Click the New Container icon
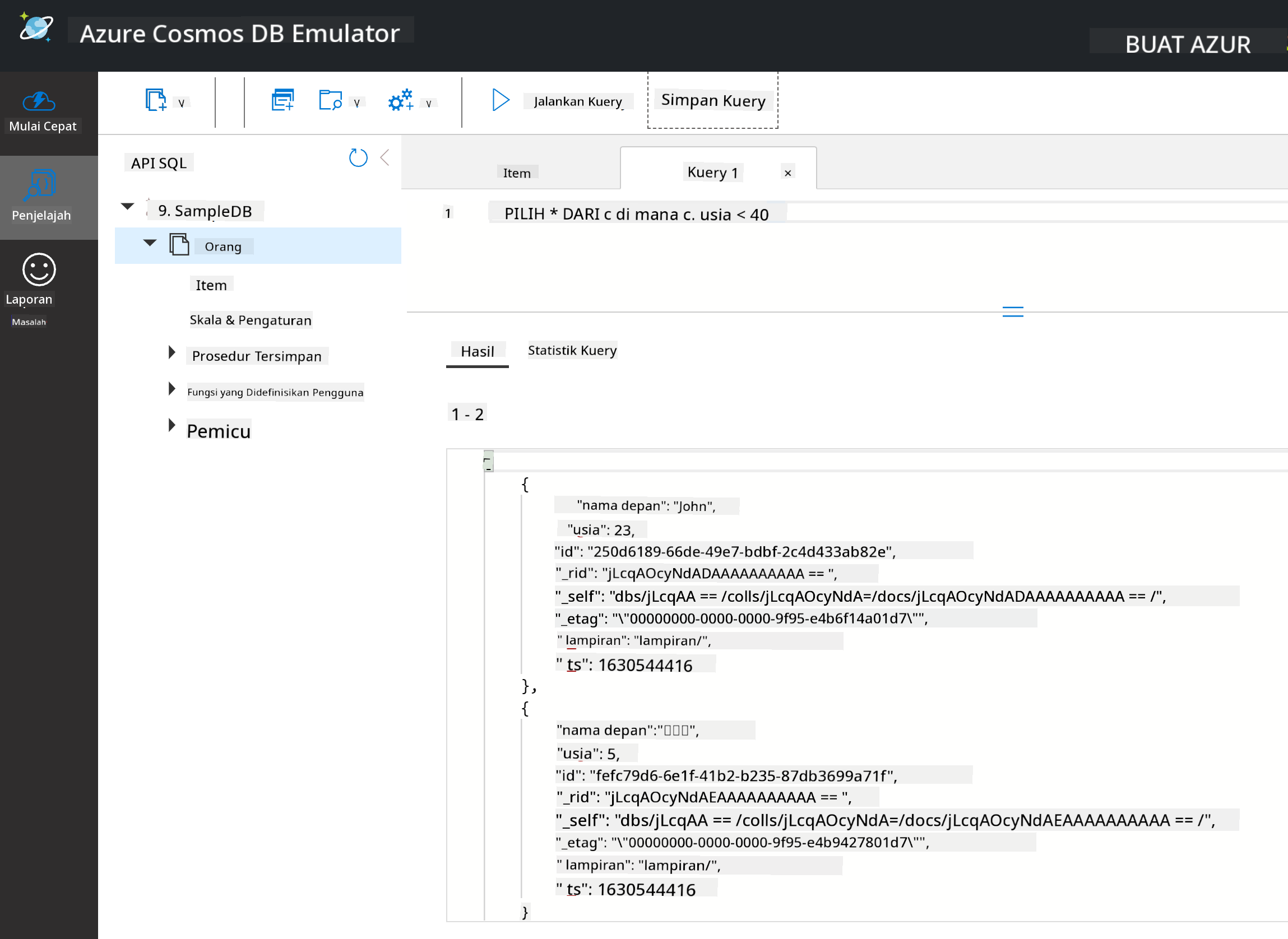 point(156,100)
